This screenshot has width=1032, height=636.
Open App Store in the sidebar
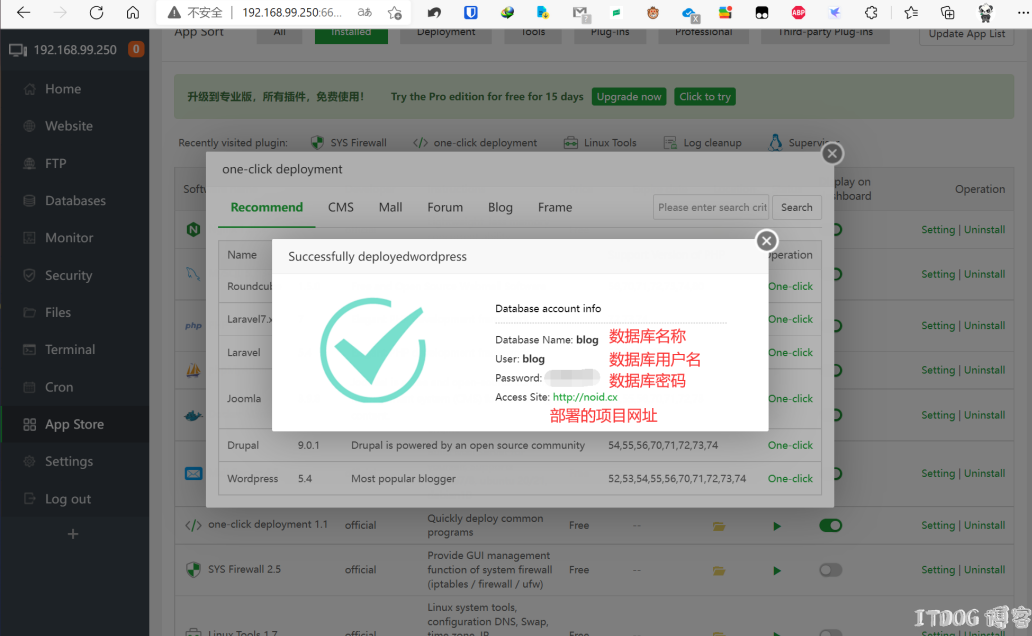coord(74,425)
